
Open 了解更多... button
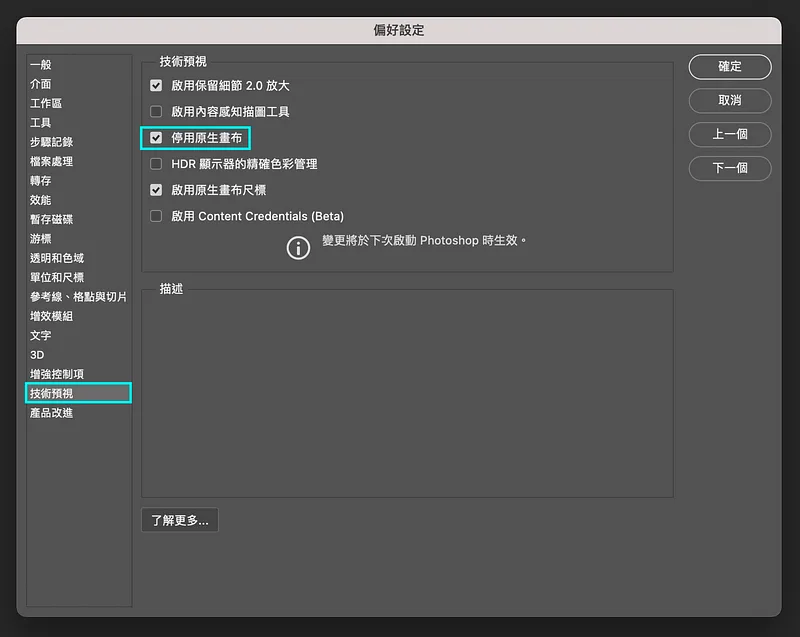coord(180,520)
